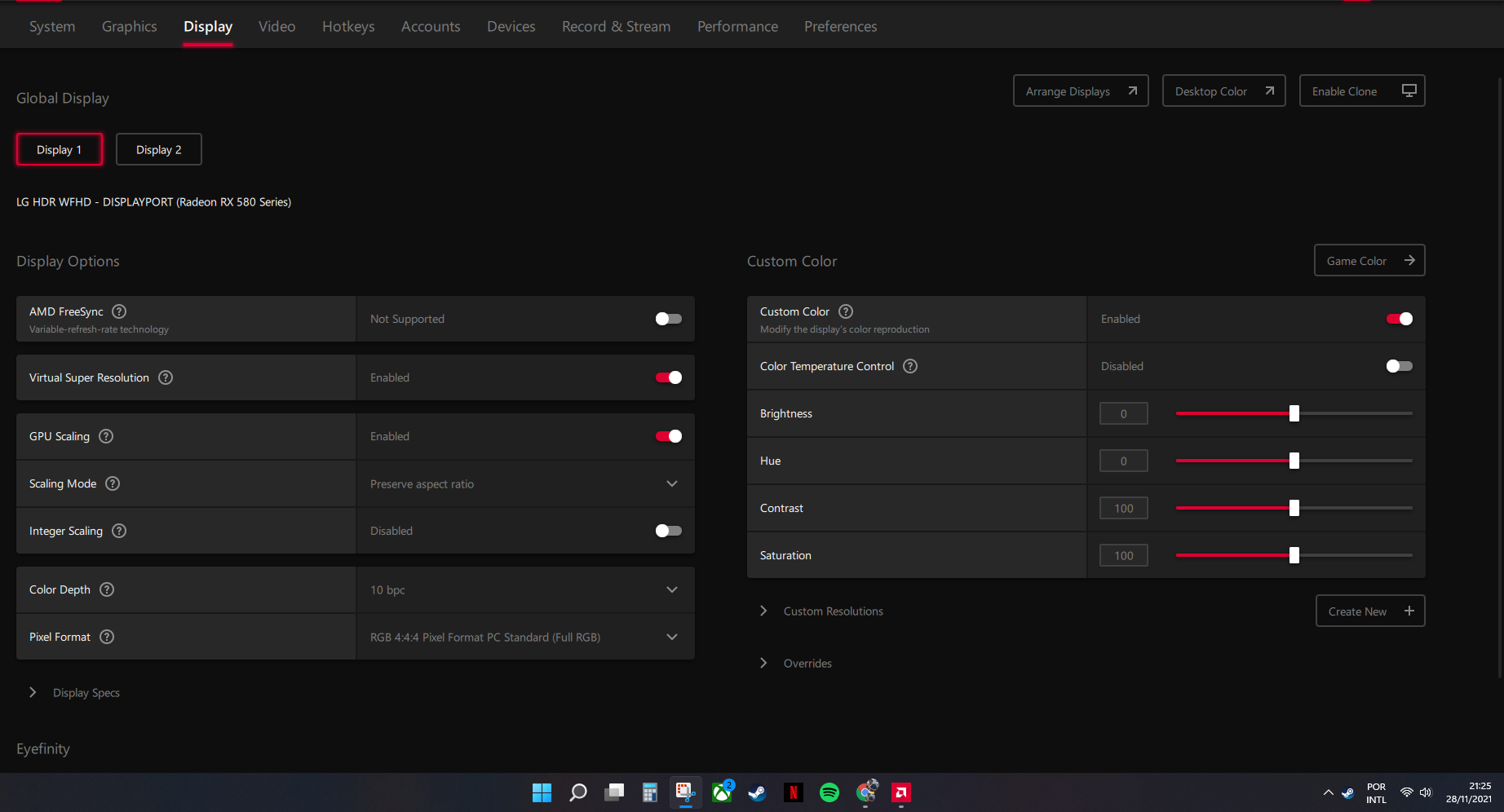Click the Saturation slider handle
Viewport: 1504px width, 812px height.
point(1294,555)
